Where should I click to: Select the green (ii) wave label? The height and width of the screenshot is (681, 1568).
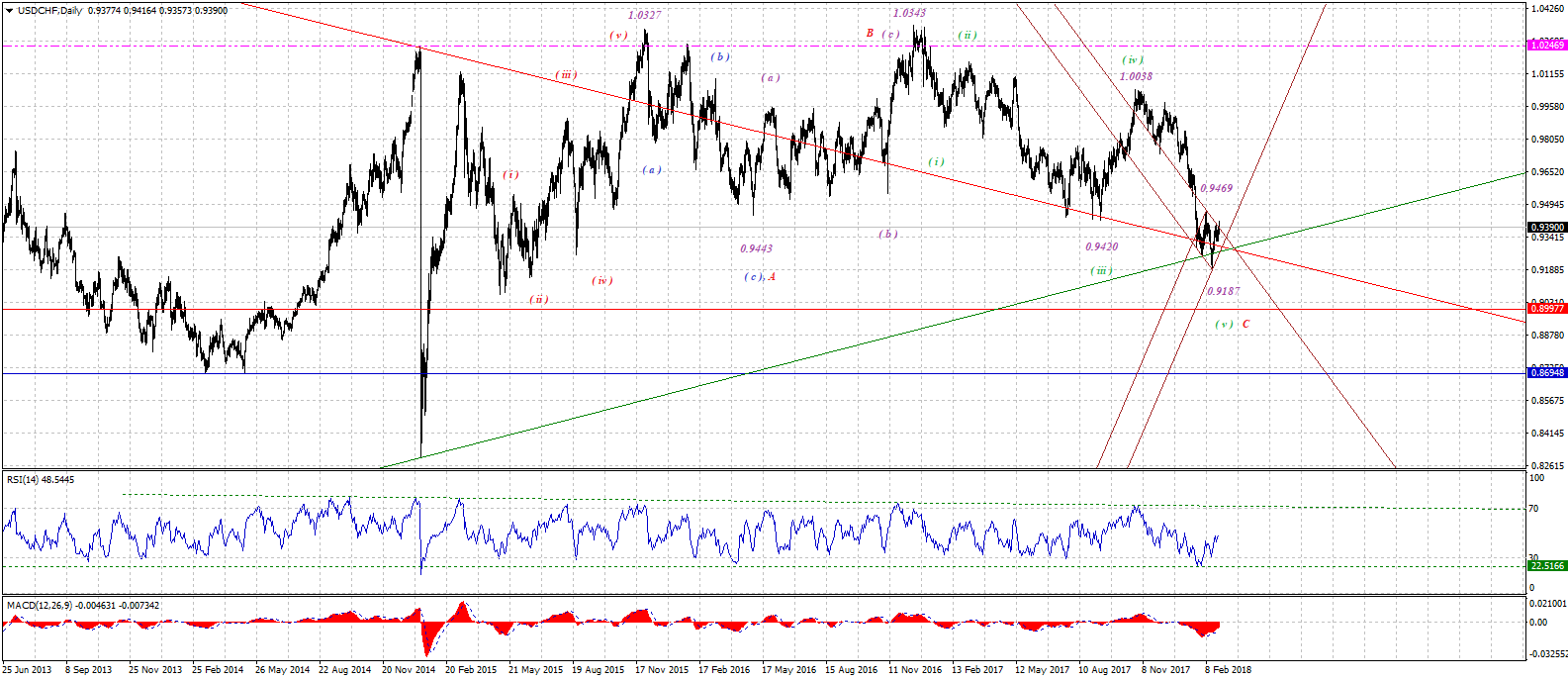pyautogui.click(x=967, y=36)
